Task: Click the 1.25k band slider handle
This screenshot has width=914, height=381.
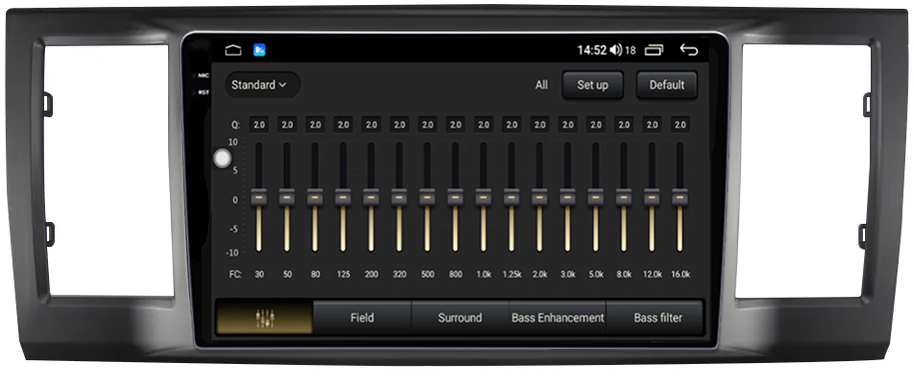Action: [511, 197]
